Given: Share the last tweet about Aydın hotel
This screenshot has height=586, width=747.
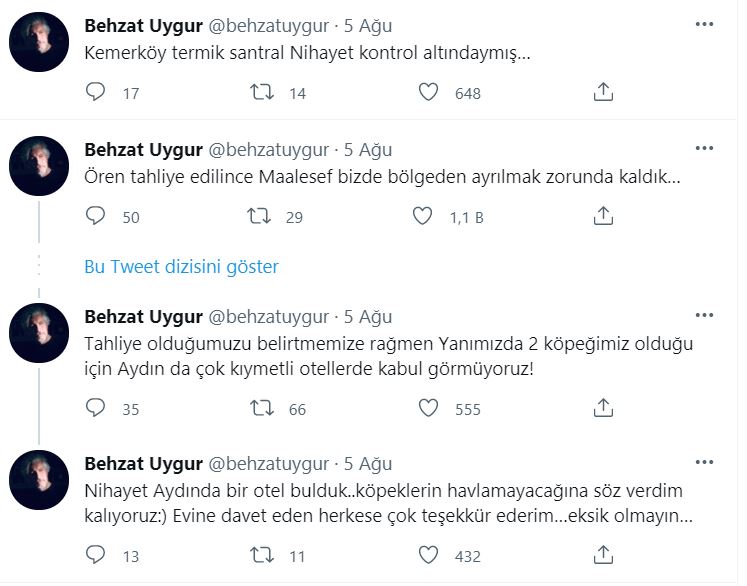Looking at the screenshot, I should (603, 555).
